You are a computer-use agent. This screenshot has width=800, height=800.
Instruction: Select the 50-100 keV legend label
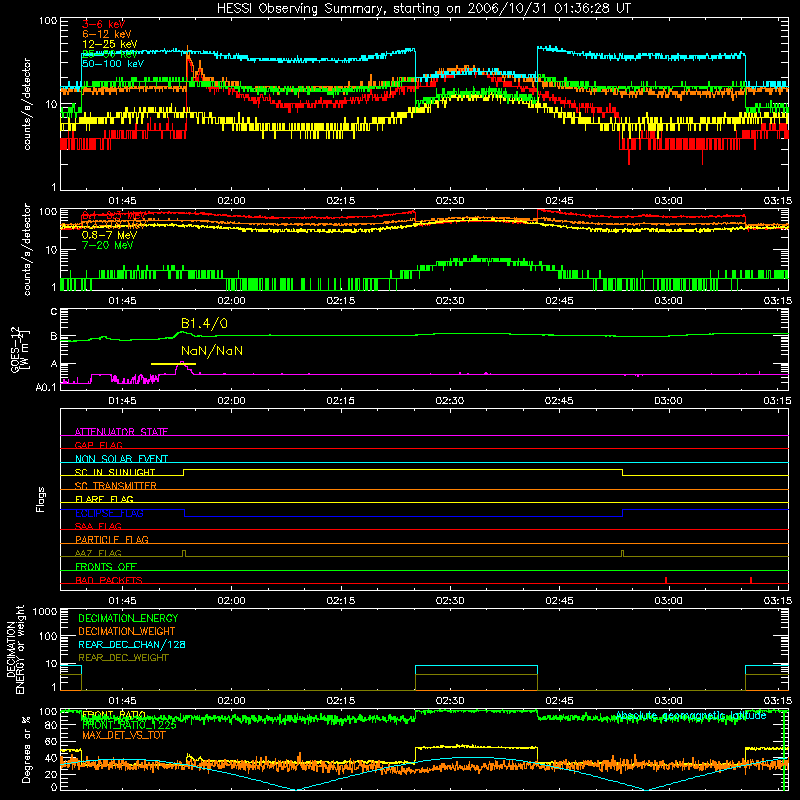(113, 64)
